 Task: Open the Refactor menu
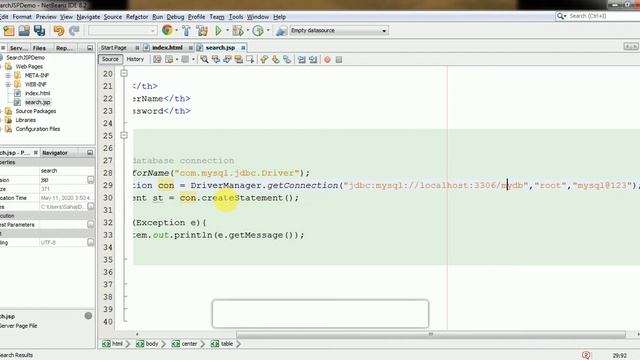(x=137, y=17)
